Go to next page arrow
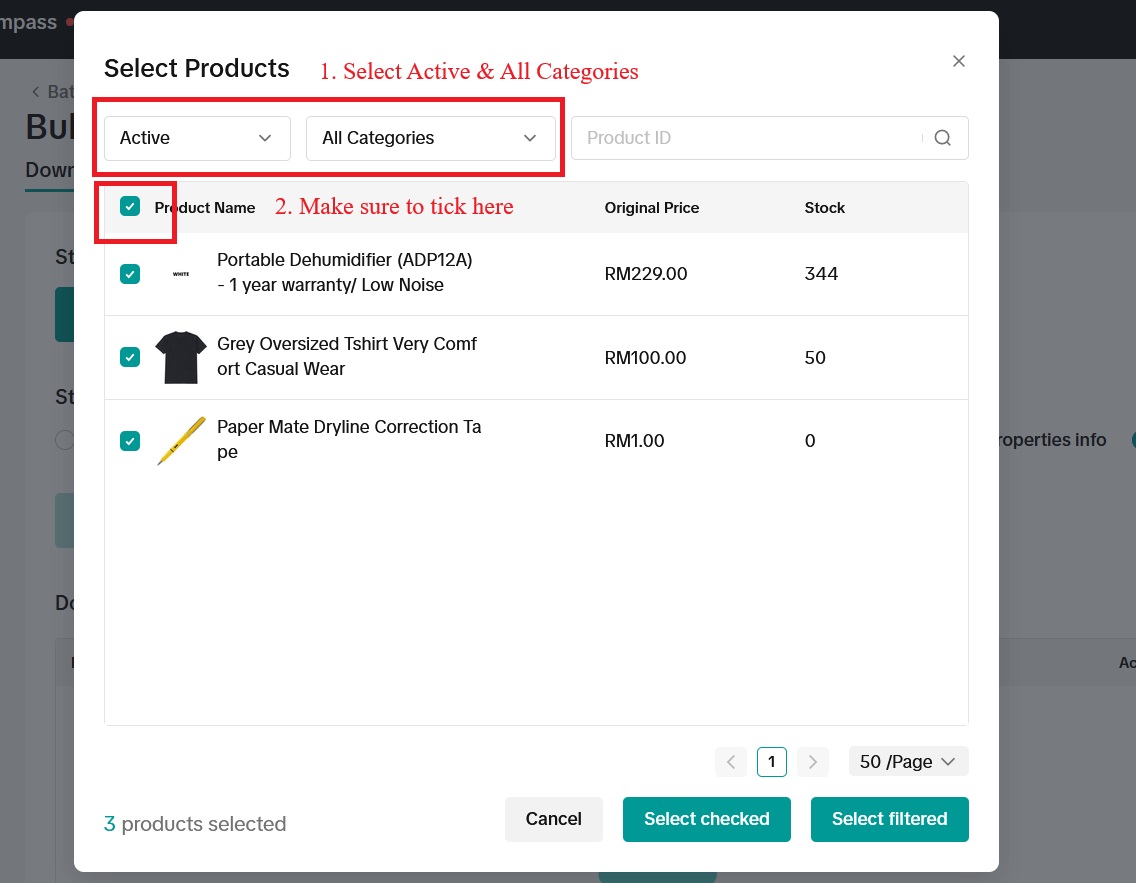This screenshot has height=883, width=1136. click(x=813, y=762)
